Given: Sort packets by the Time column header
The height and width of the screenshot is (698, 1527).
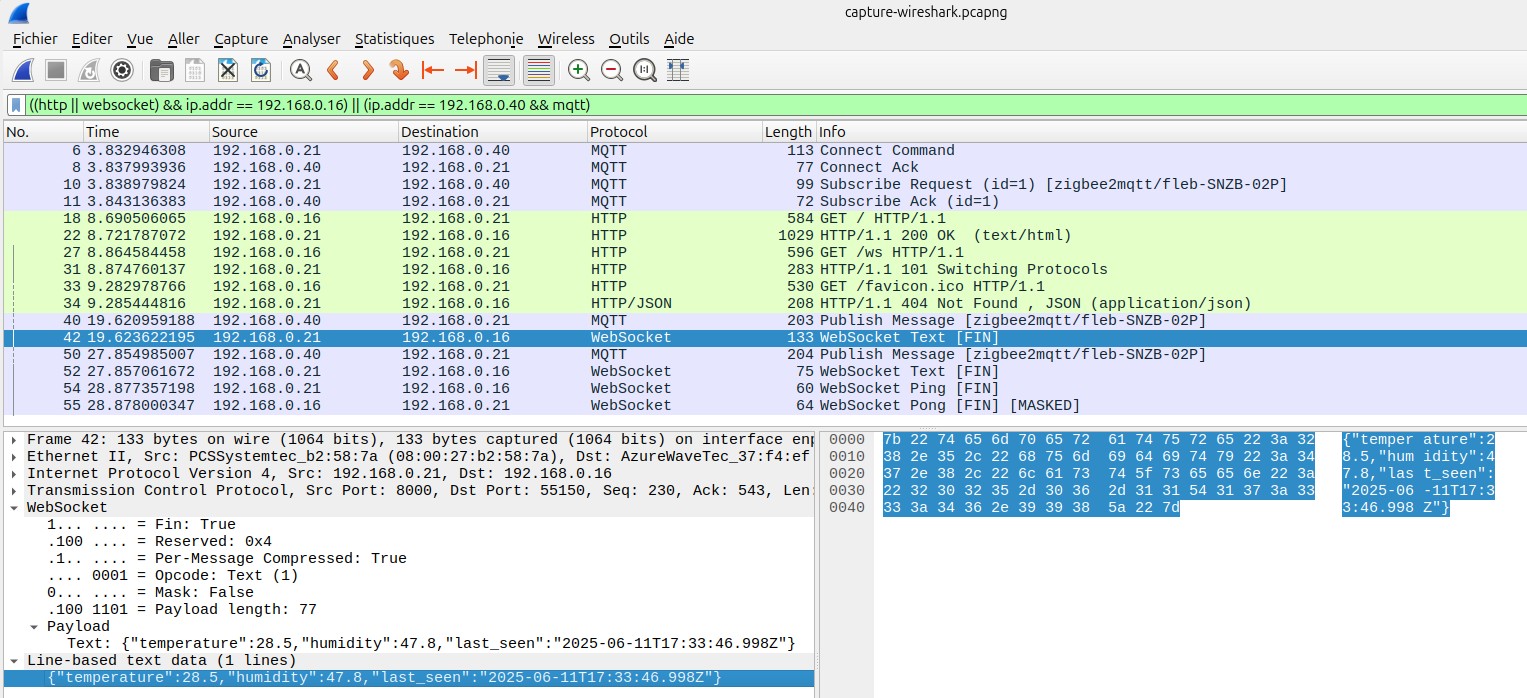Looking at the screenshot, I should pyautogui.click(x=146, y=132).
